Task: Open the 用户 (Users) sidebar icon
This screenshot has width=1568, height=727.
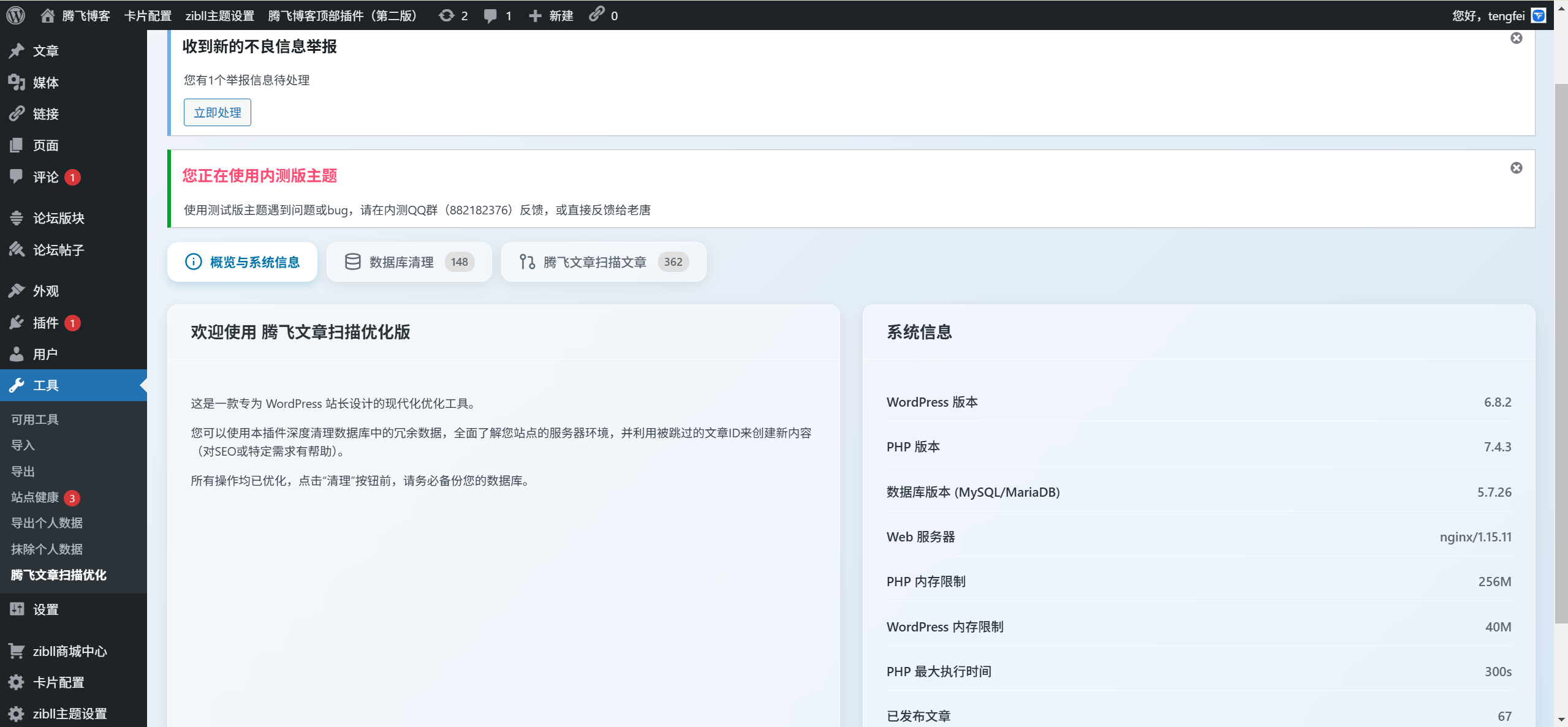Action: coord(17,354)
